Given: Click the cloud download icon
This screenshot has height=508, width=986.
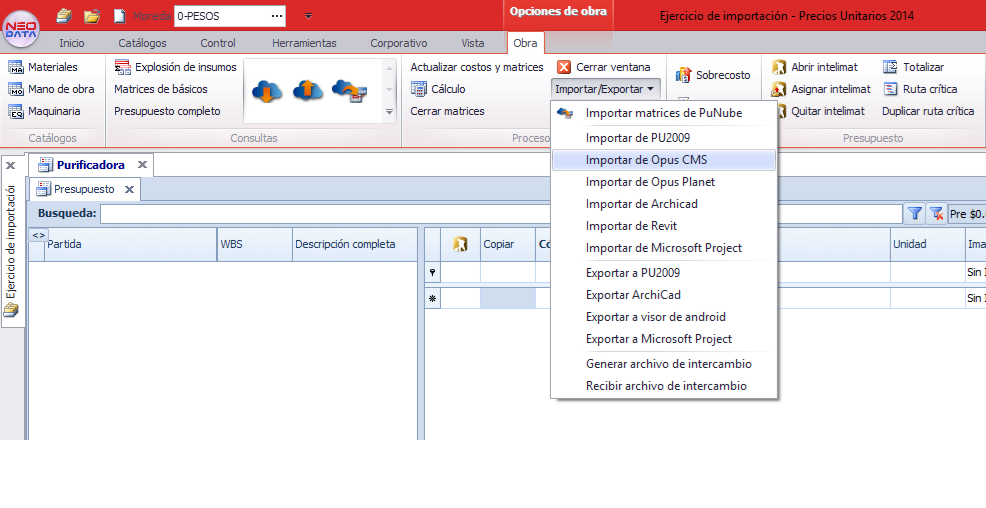Looking at the screenshot, I should (267, 91).
